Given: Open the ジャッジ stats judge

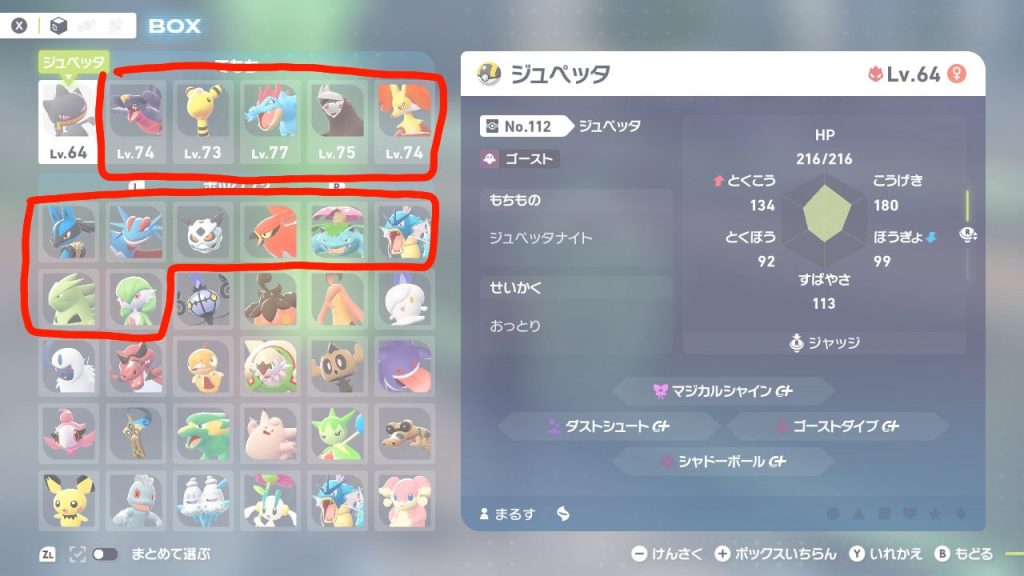Looking at the screenshot, I should coord(825,342).
